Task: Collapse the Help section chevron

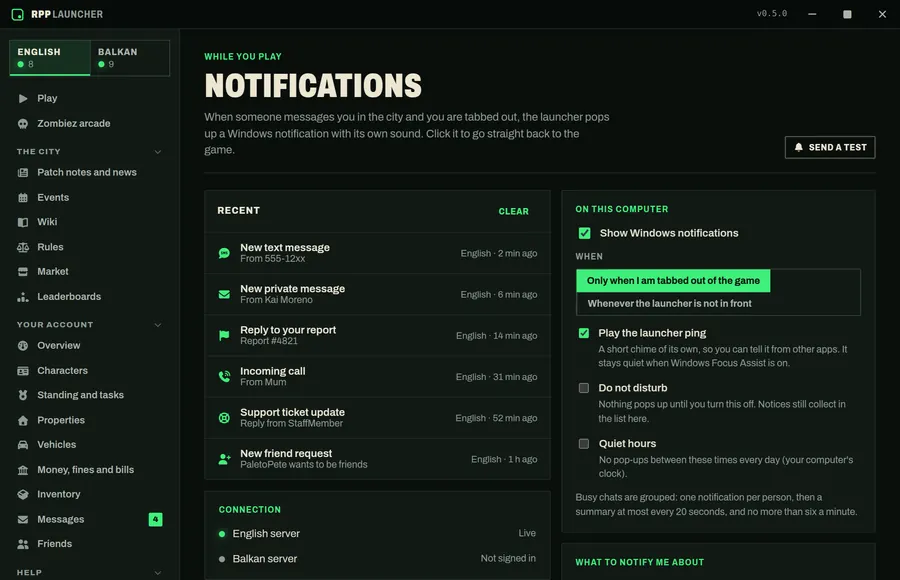Action: 158,573
